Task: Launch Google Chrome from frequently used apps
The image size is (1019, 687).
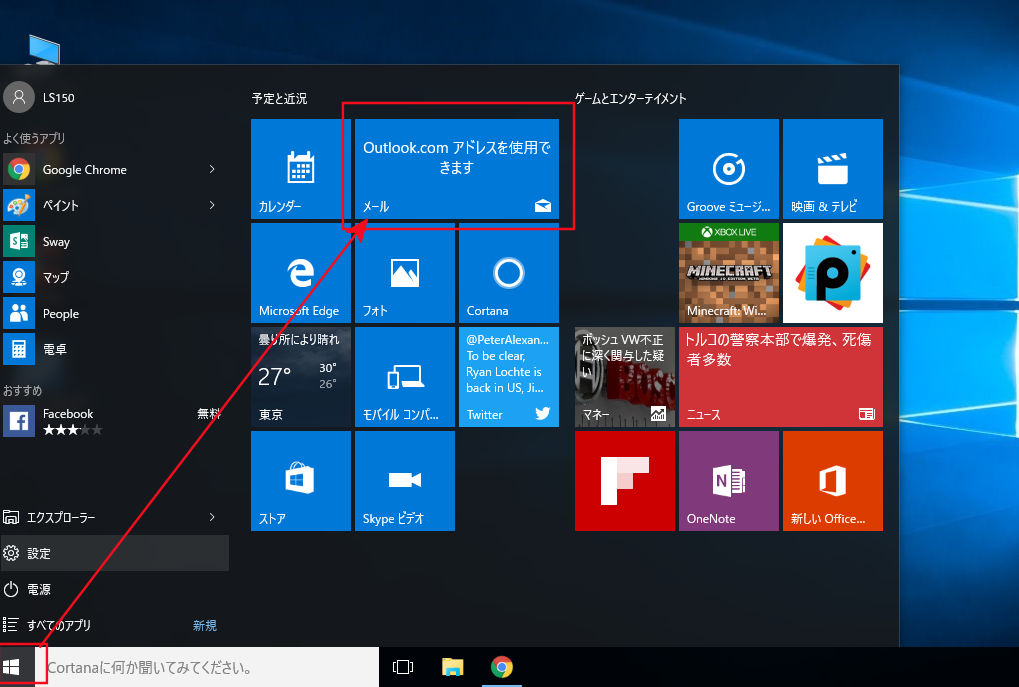Action: click(x=114, y=170)
